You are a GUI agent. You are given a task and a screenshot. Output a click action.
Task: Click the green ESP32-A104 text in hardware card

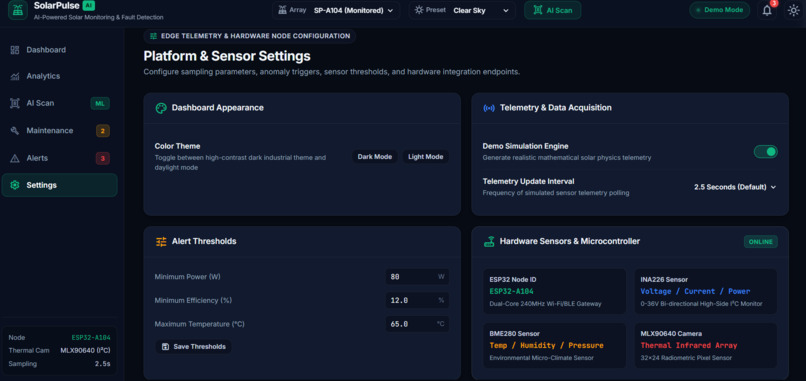tap(511, 291)
